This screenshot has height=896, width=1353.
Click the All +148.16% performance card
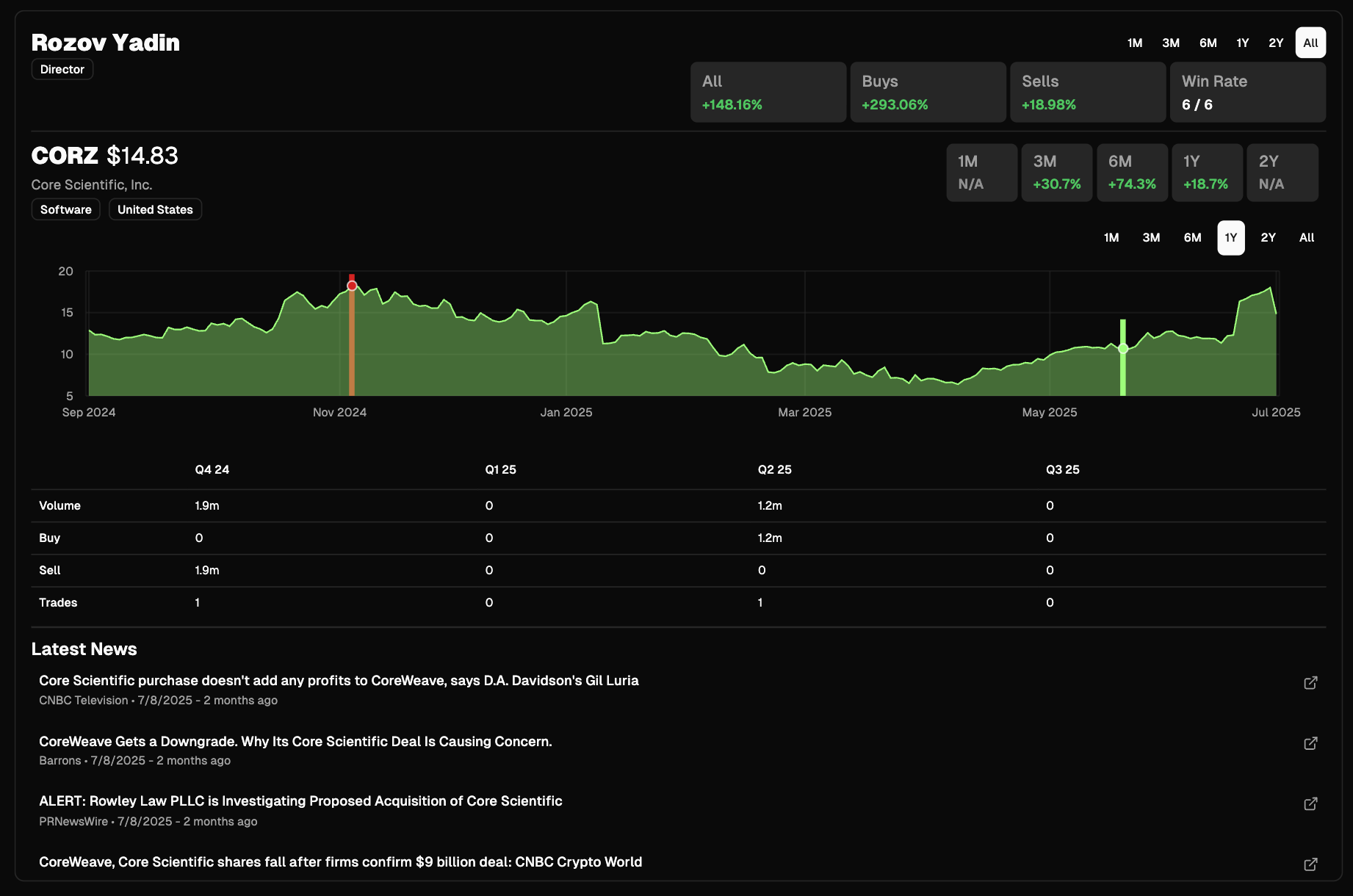click(x=768, y=92)
